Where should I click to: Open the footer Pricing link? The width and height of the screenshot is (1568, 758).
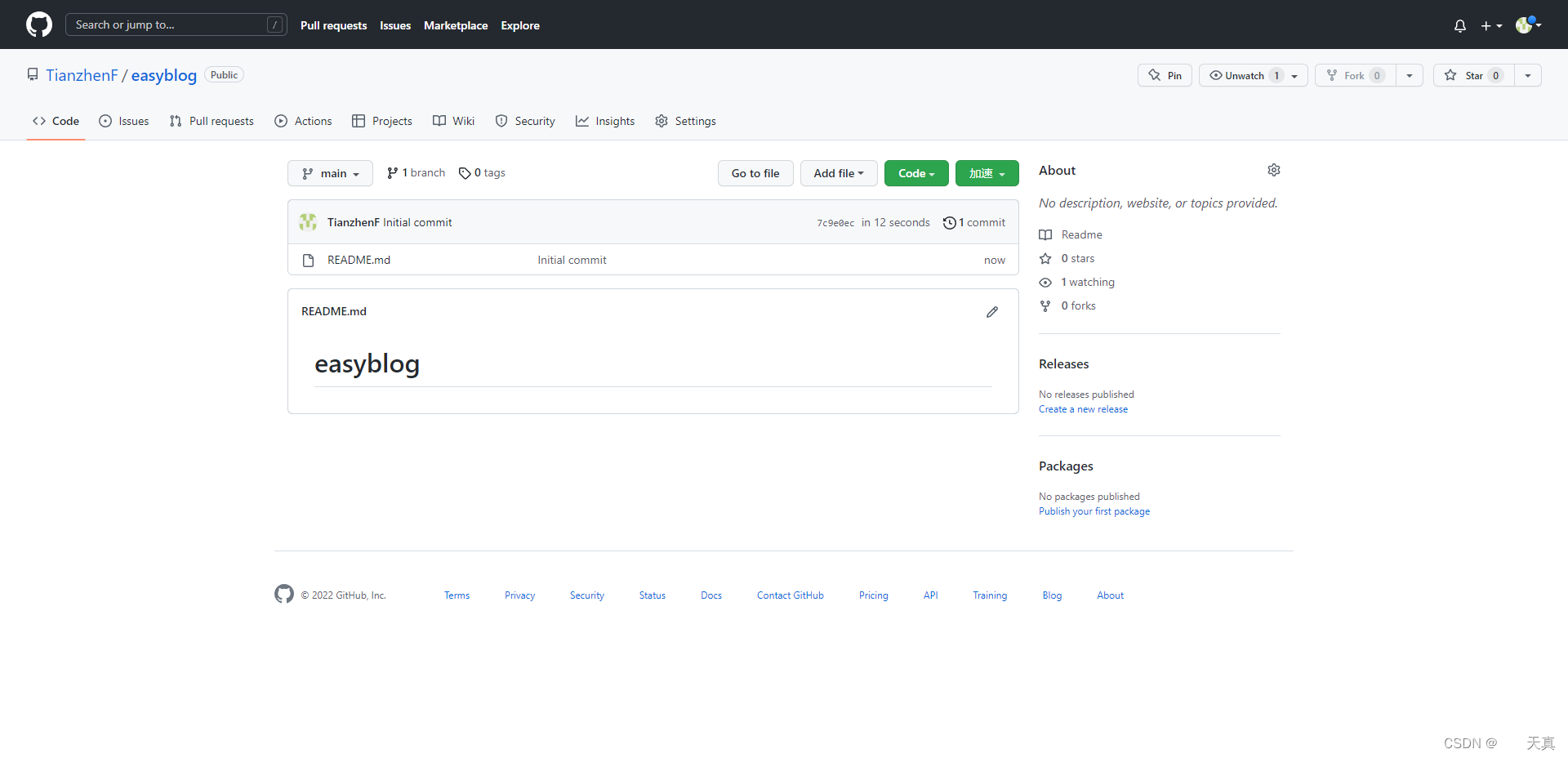pos(873,595)
